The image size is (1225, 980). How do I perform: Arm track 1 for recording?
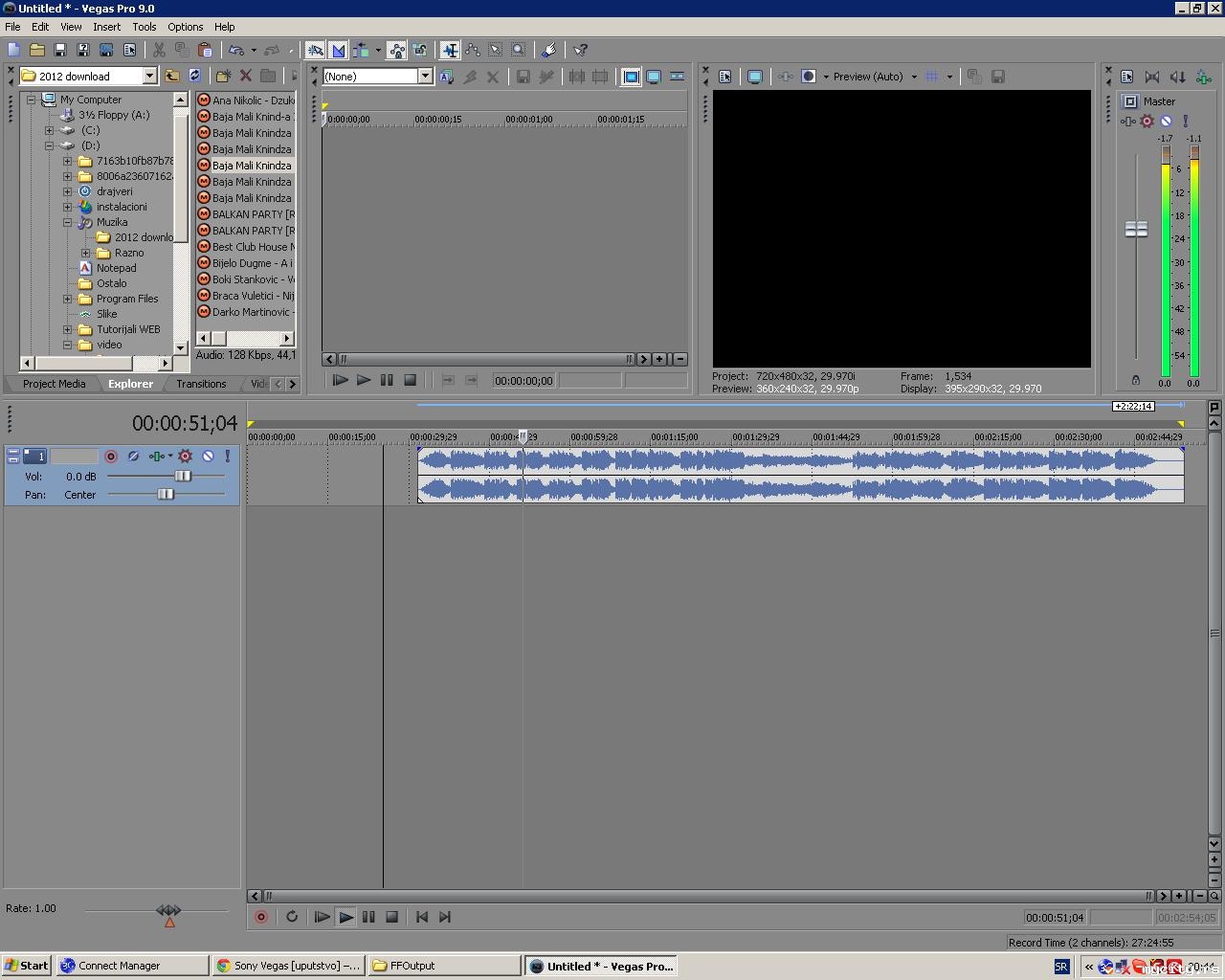click(111, 457)
